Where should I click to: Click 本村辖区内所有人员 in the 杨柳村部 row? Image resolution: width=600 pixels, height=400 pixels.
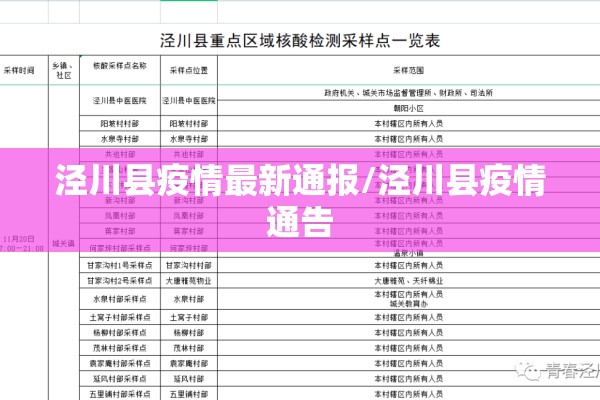click(409, 333)
